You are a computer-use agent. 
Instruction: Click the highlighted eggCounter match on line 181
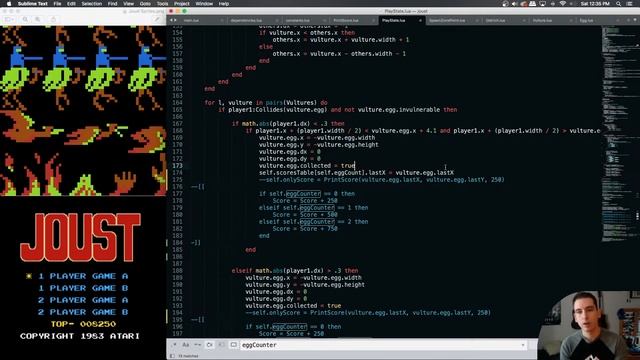click(x=317, y=222)
